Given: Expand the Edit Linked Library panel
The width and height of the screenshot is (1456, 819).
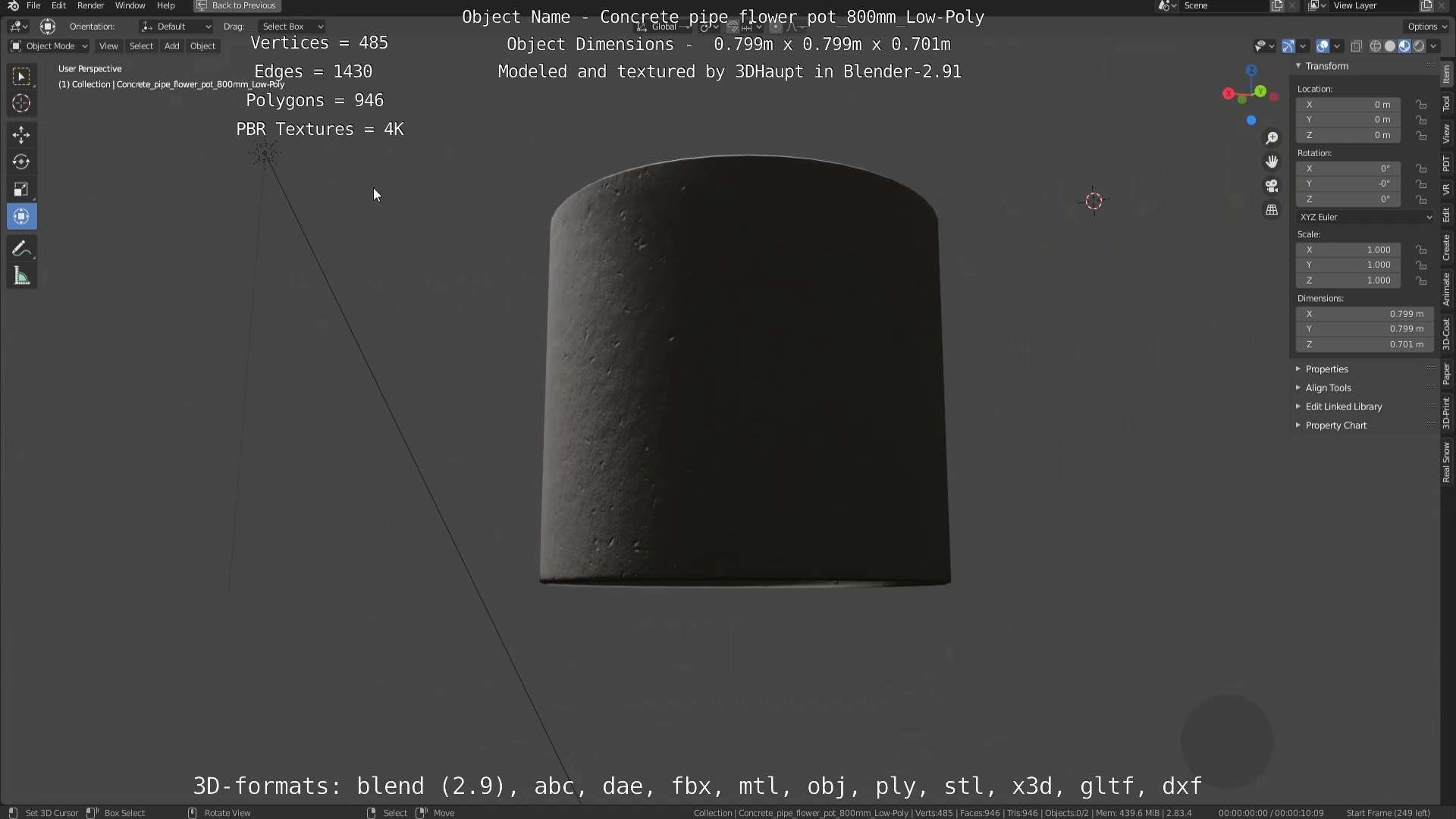Looking at the screenshot, I should (x=1298, y=406).
